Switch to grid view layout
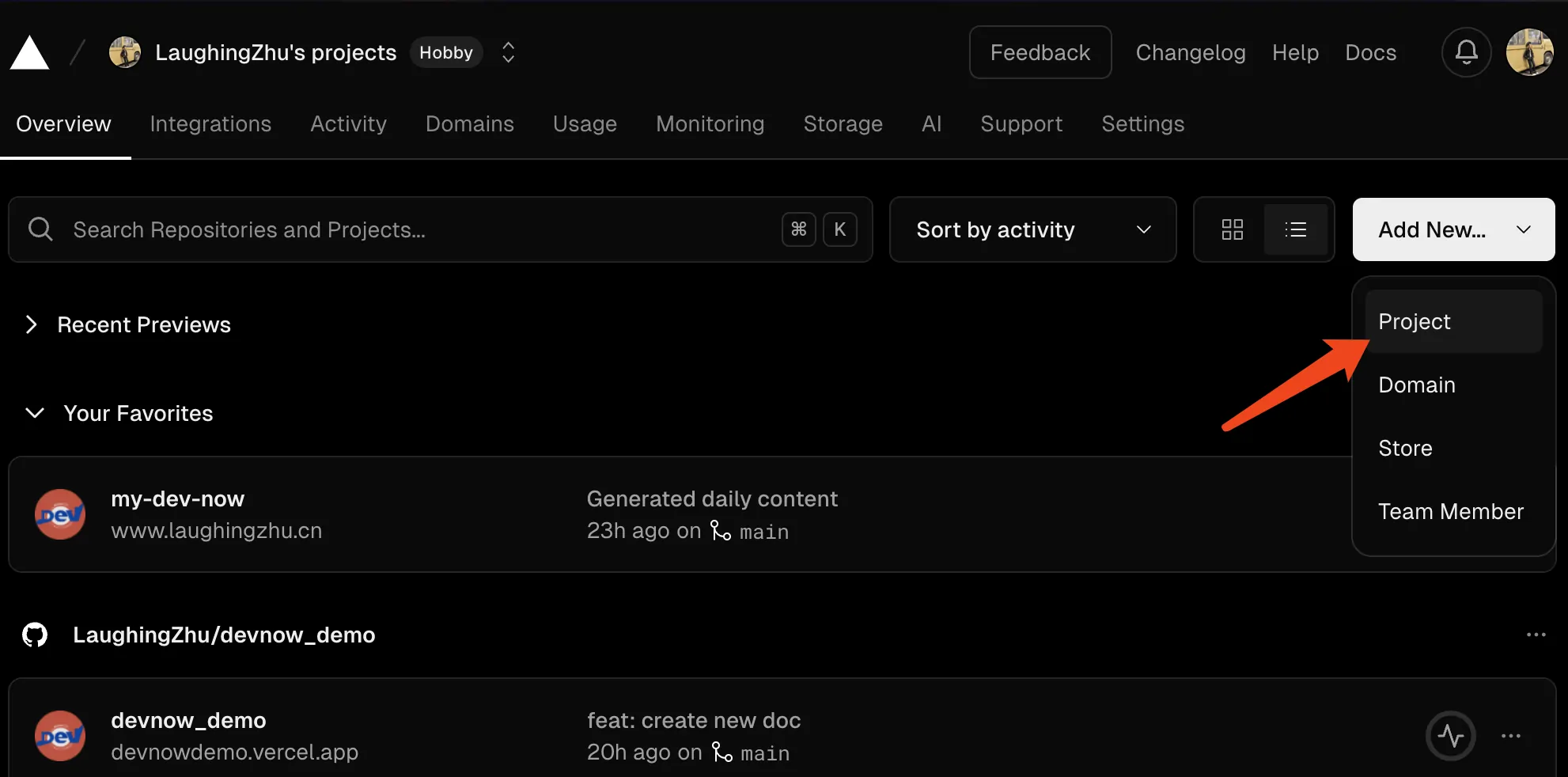 1232,229
